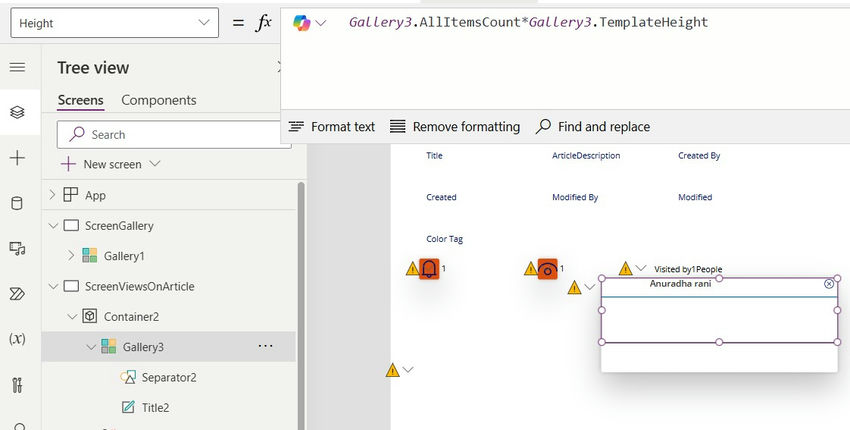Open Find and replace
The height and width of the screenshot is (430, 850).
pos(593,127)
